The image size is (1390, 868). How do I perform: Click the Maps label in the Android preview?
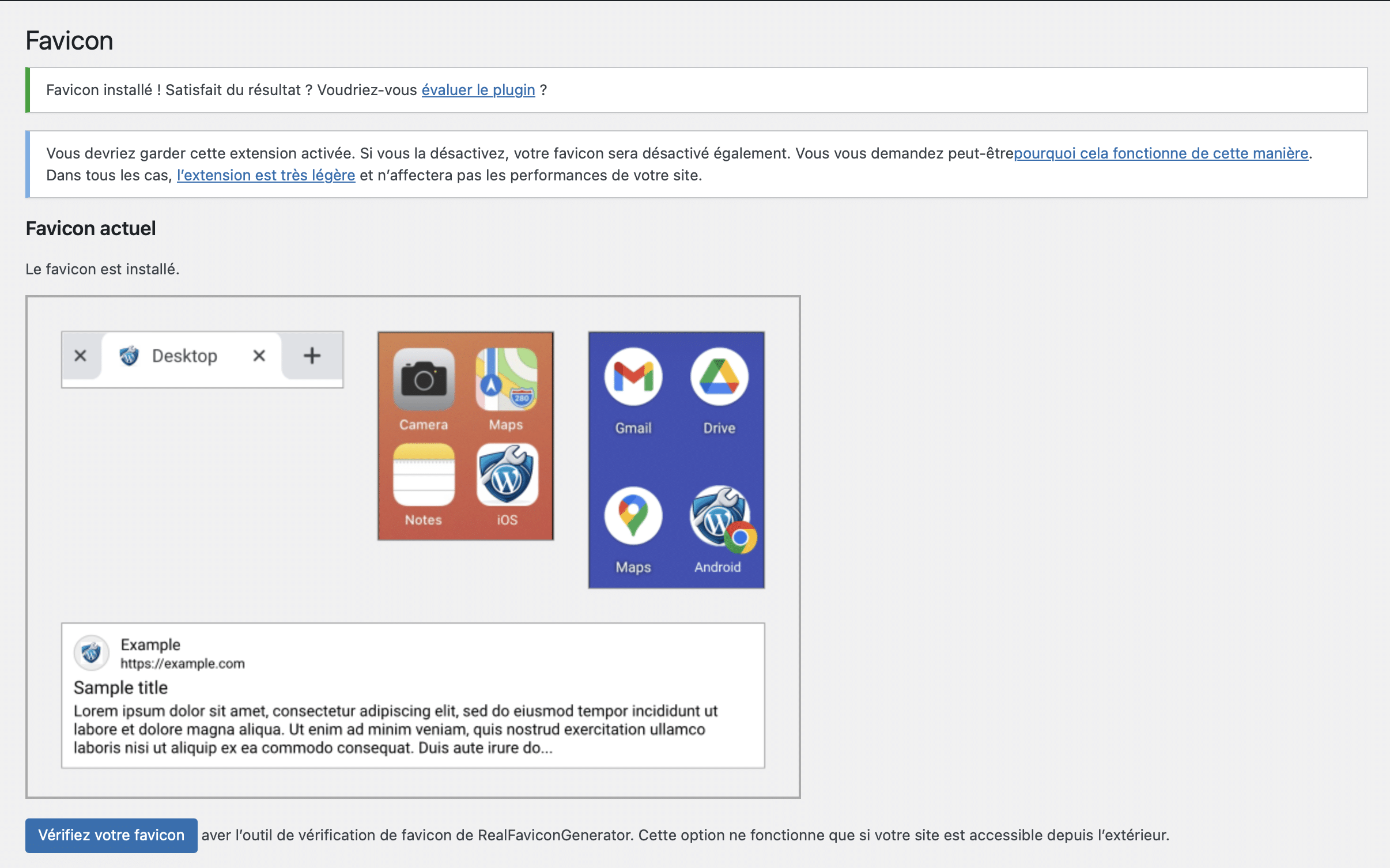(x=633, y=568)
